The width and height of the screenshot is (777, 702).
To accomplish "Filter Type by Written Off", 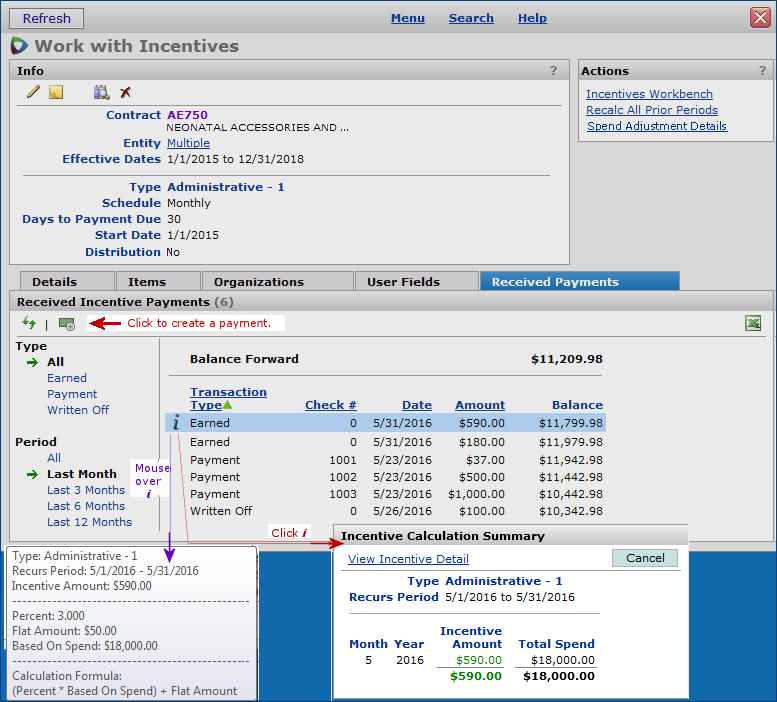I will (x=78, y=410).
